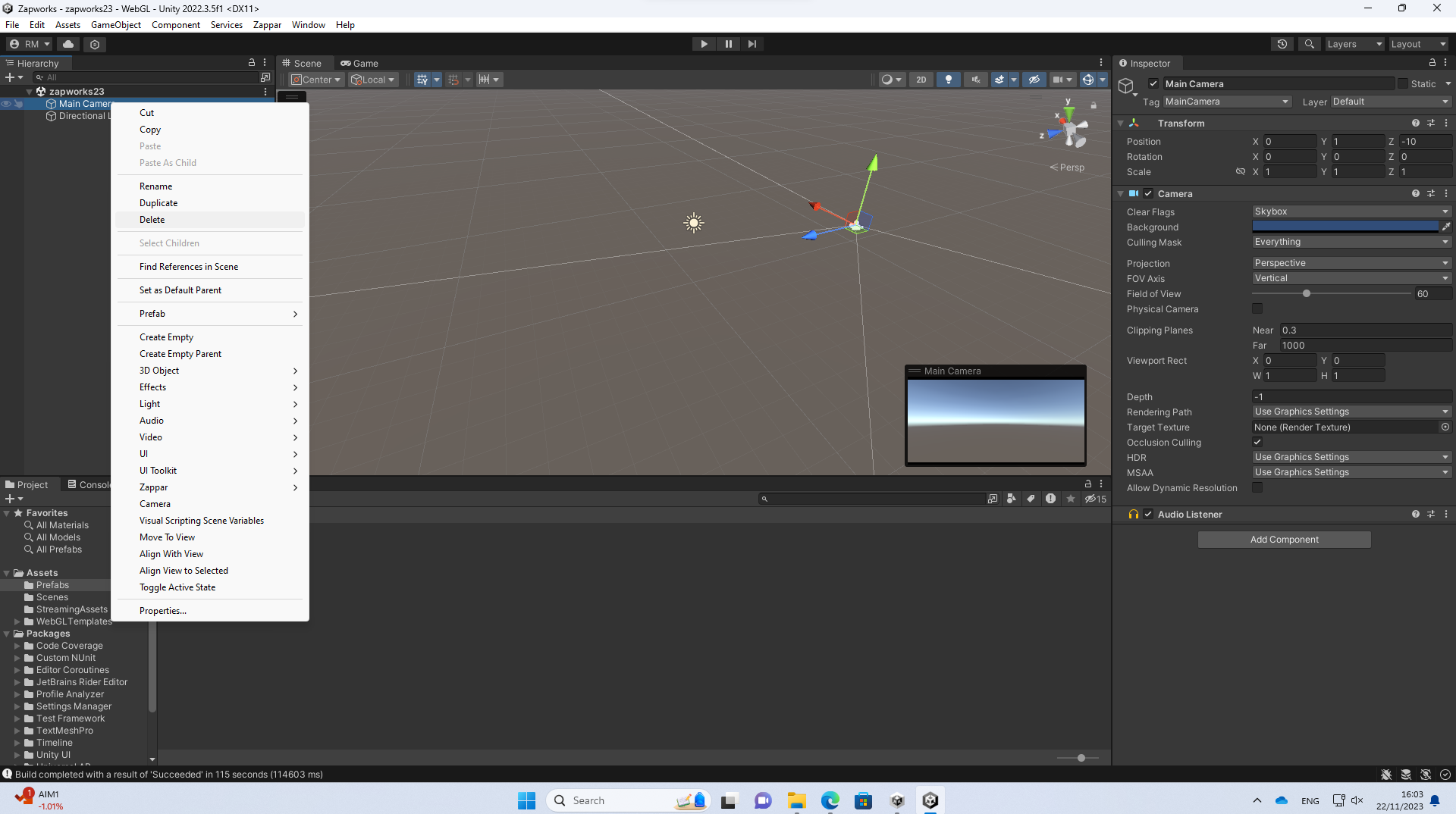Lock the Inspector panel
The image size is (1456, 814).
click(x=1432, y=63)
